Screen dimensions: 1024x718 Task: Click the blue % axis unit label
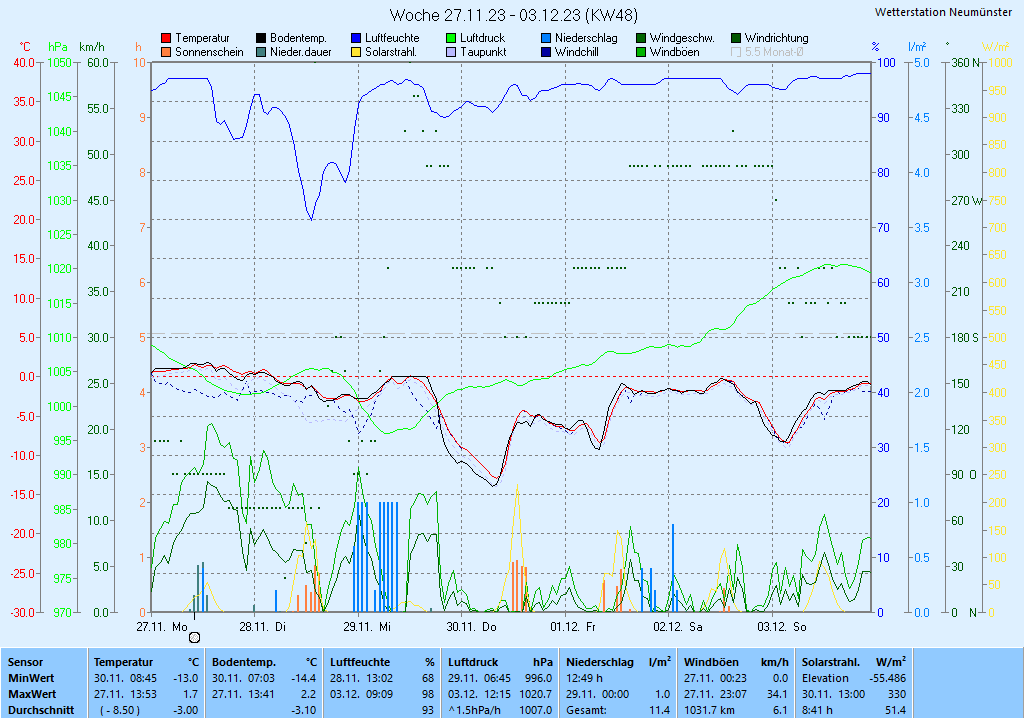tap(875, 47)
